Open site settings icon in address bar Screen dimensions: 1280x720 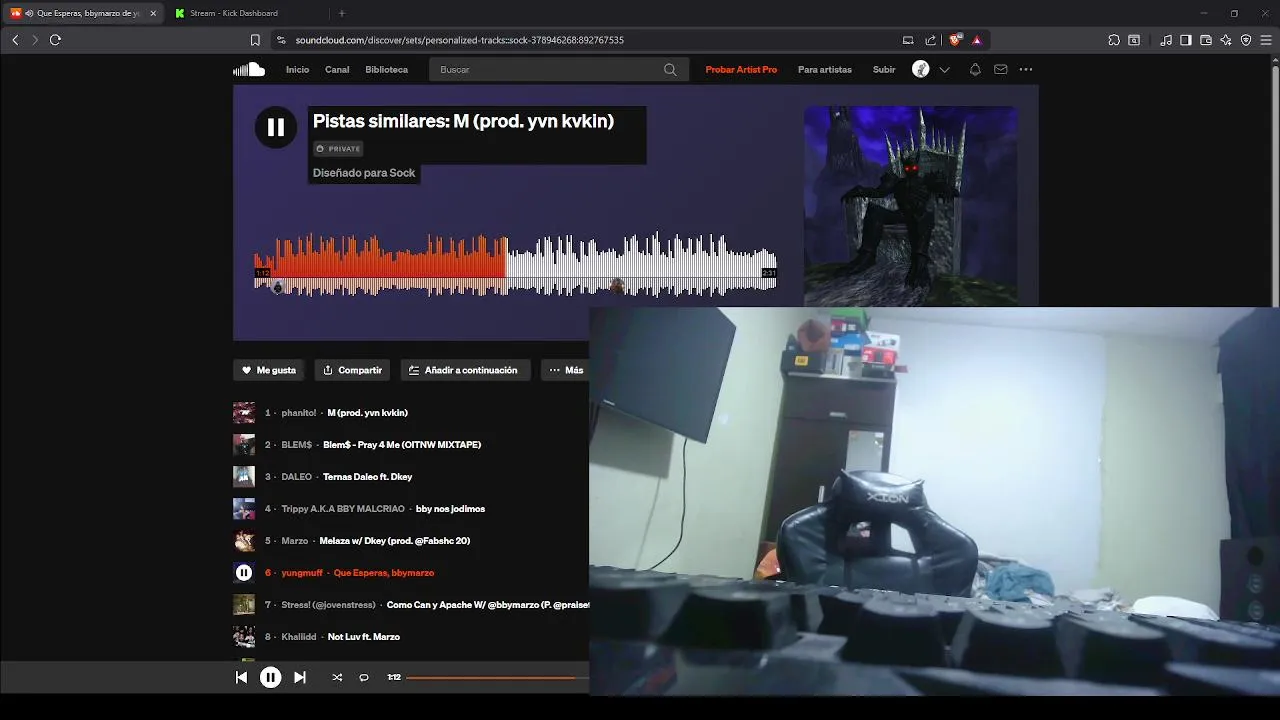[x=281, y=40]
